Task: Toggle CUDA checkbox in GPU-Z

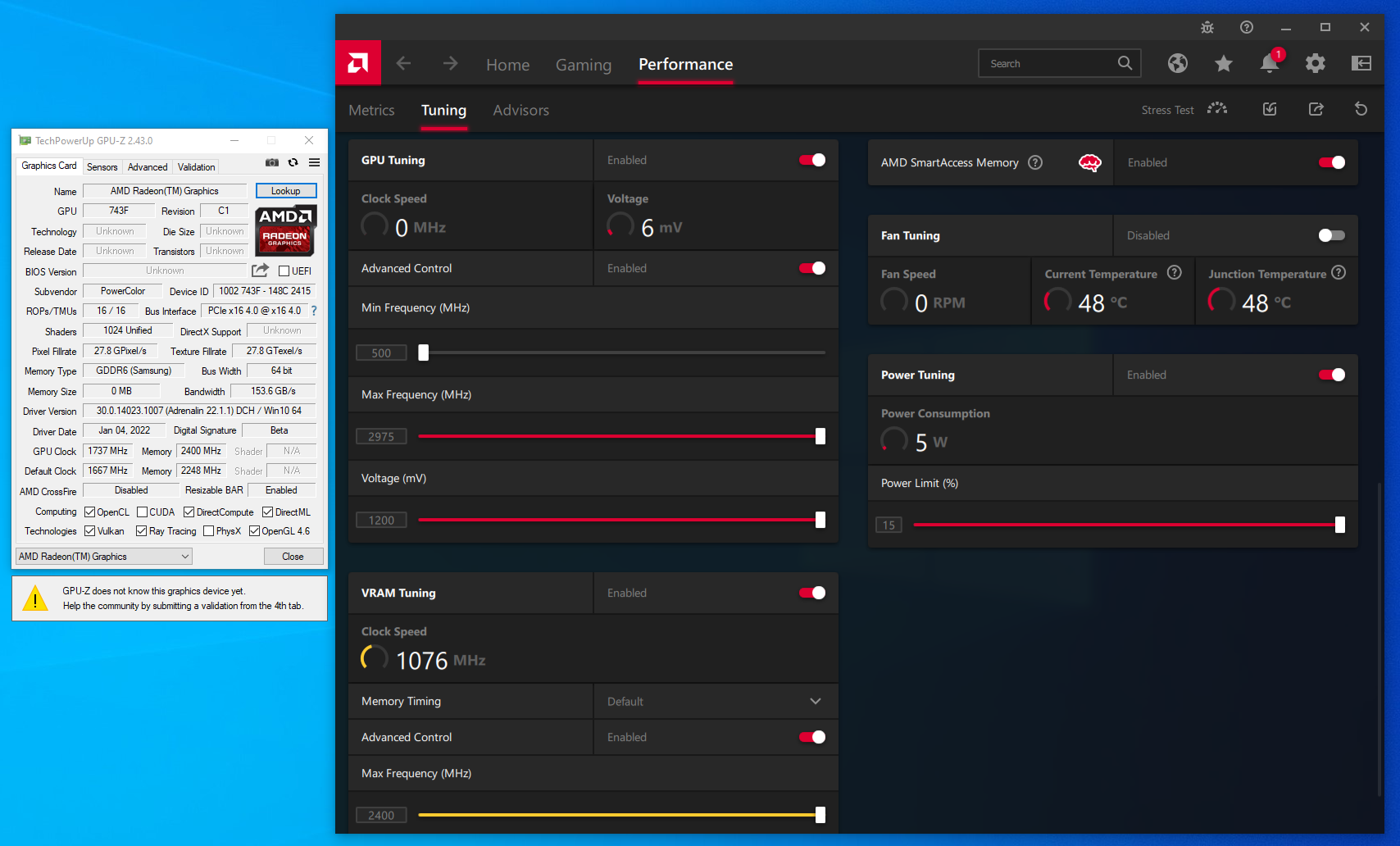Action: pyautogui.click(x=142, y=512)
